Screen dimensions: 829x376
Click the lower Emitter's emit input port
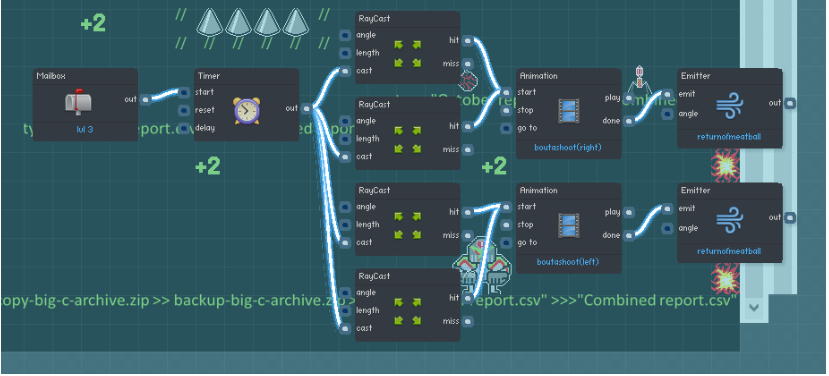(x=668, y=209)
